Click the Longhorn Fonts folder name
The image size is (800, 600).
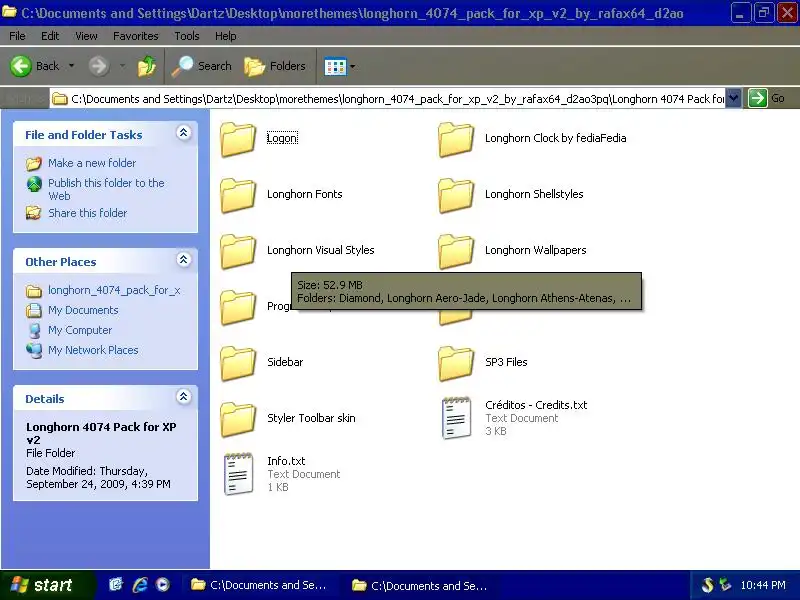pos(305,194)
